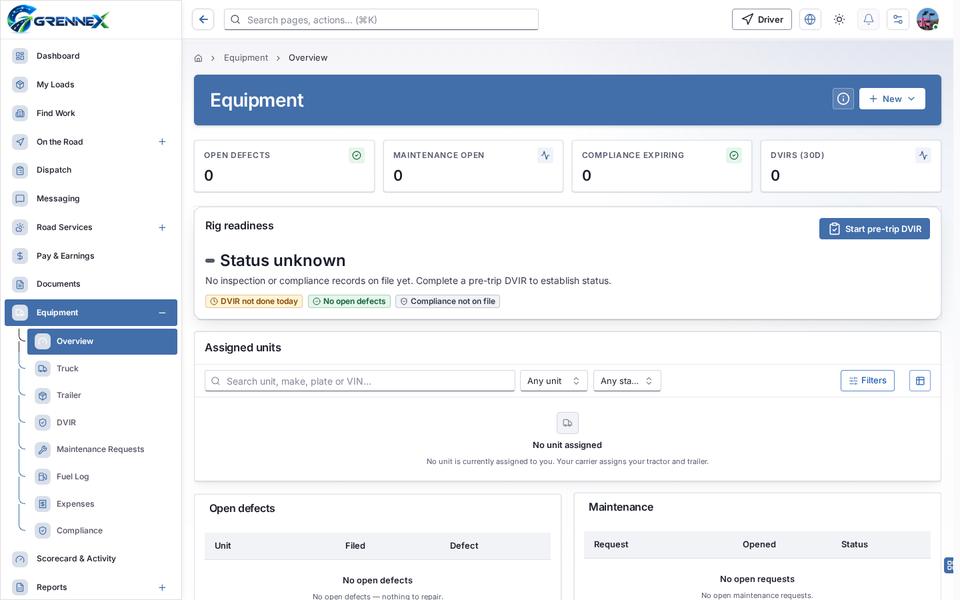Open the Messaging page
Viewport: 960px width, 600px height.
[x=91, y=199]
